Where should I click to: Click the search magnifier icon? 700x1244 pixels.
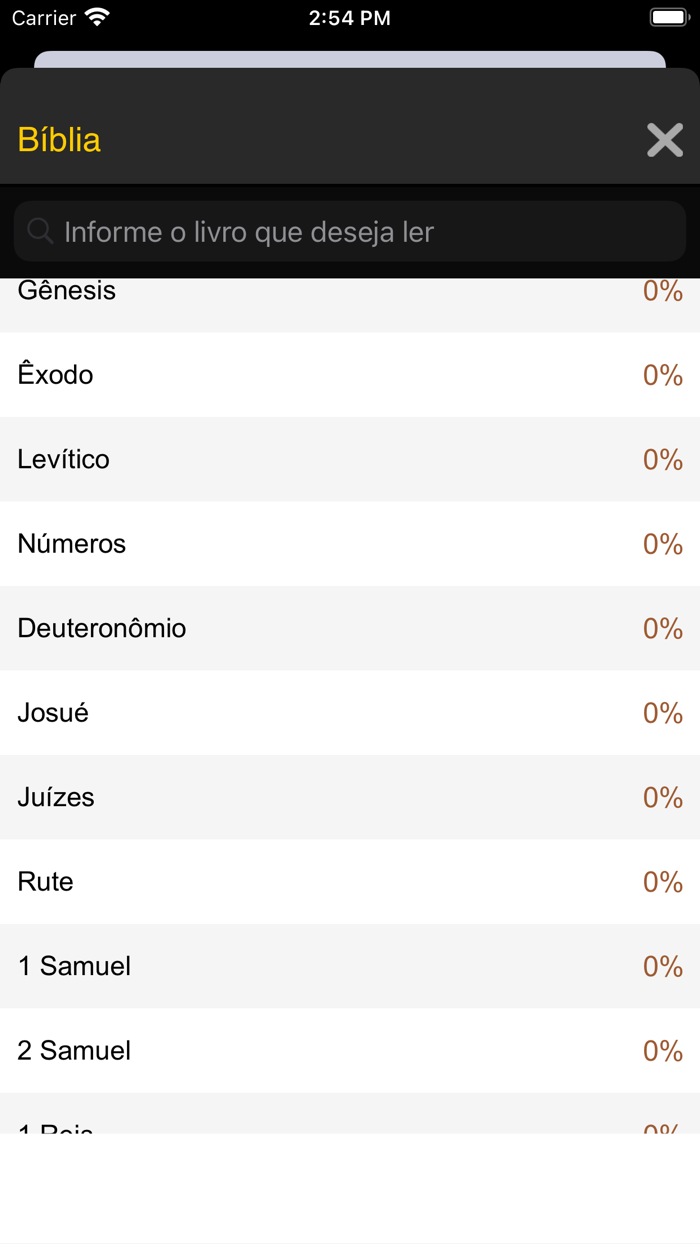click(40, 232)
